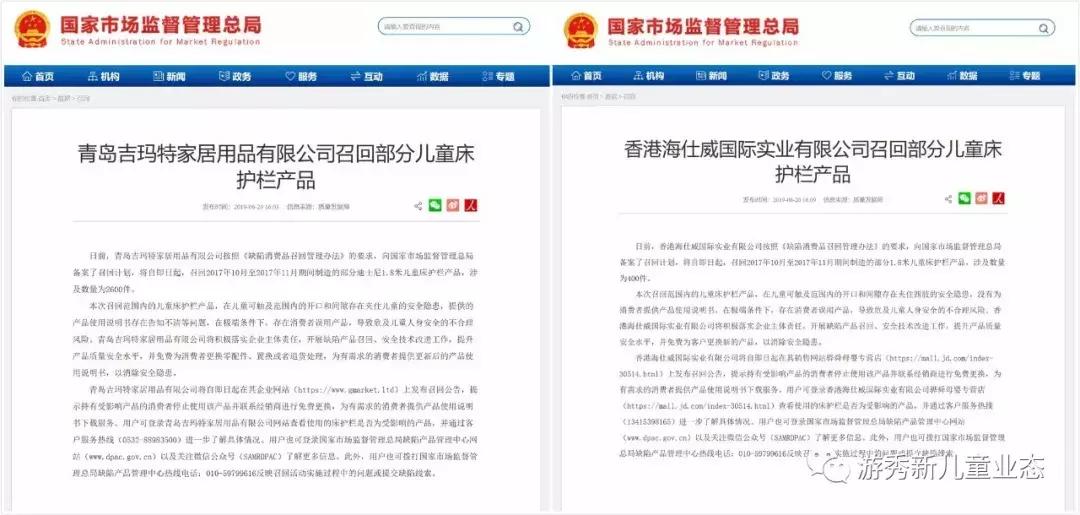Share the Qingdao article via WeChat icon

click(x=435, y=205)
